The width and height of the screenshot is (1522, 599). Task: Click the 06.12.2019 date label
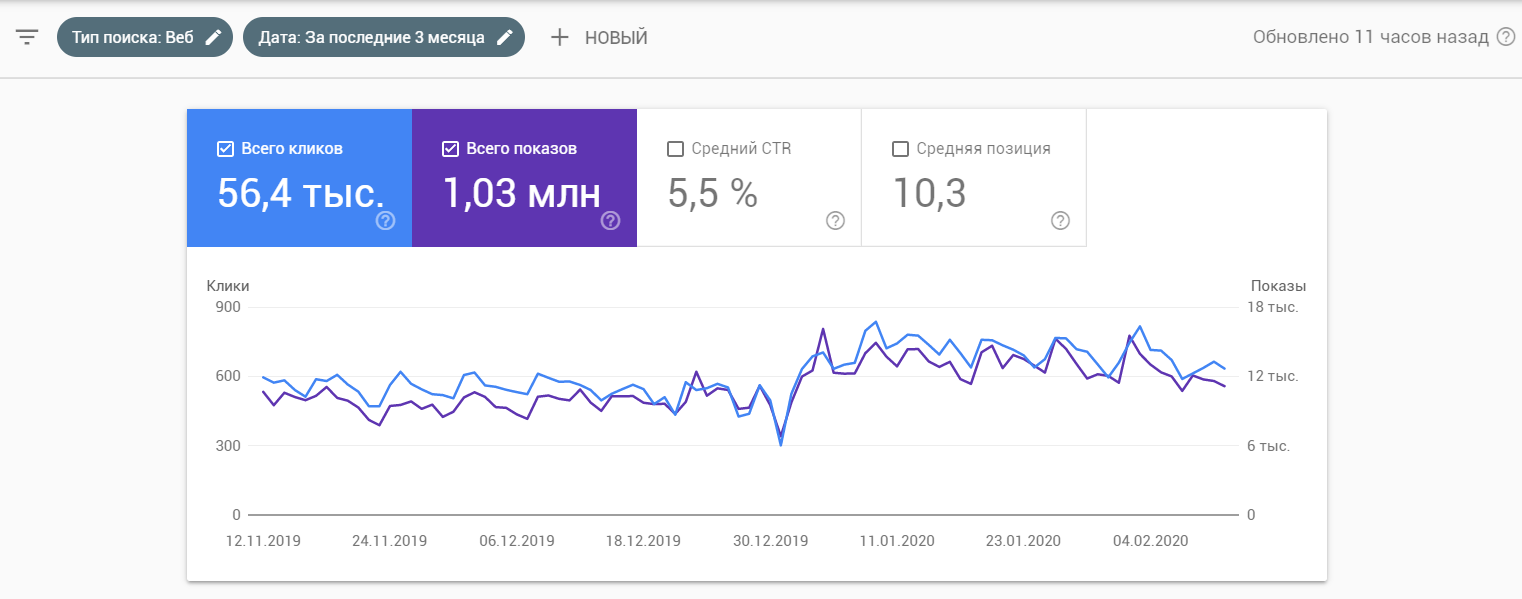point(517,541)
